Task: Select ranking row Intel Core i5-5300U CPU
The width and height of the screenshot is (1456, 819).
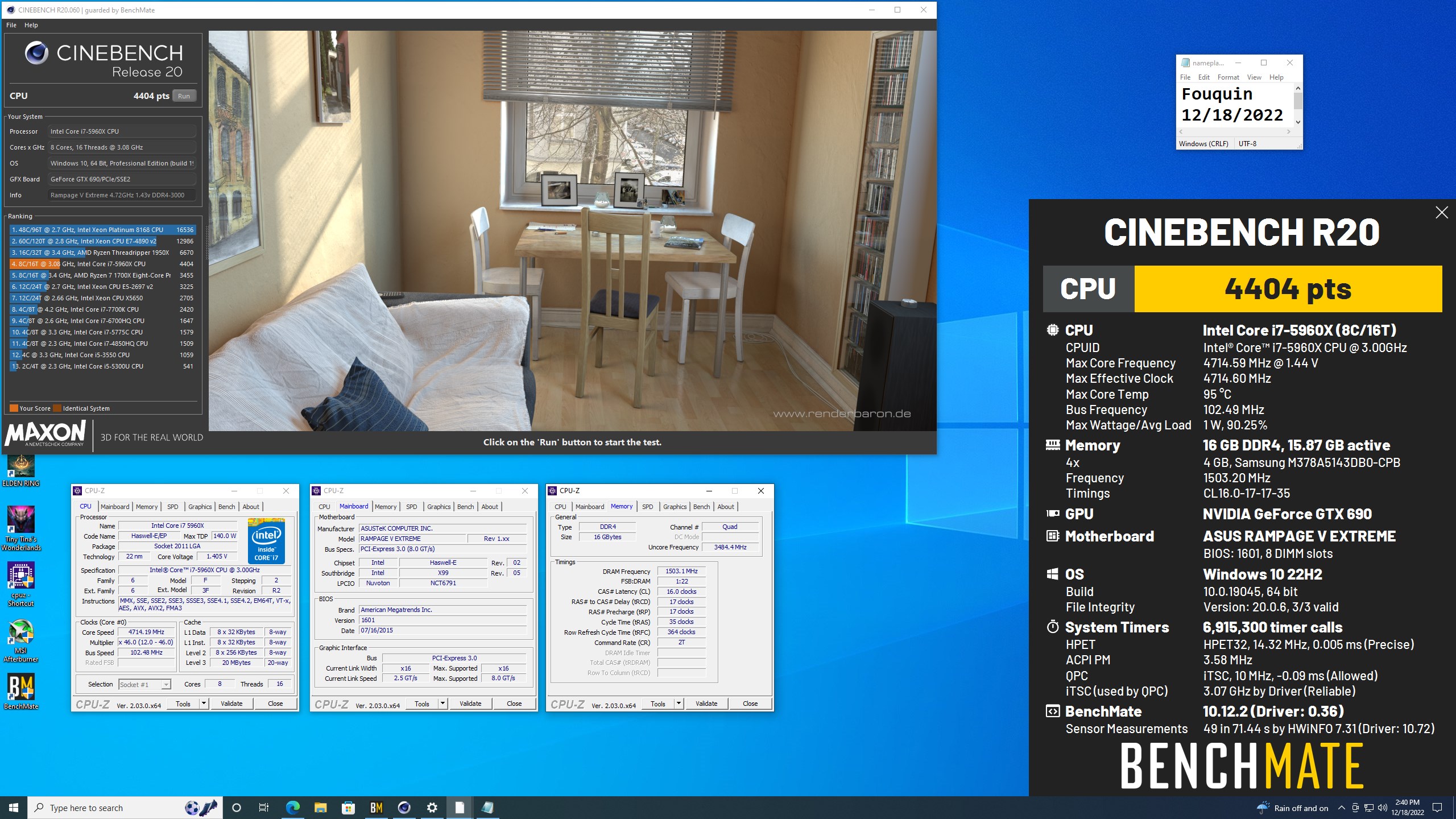Action: coord(103,366)
